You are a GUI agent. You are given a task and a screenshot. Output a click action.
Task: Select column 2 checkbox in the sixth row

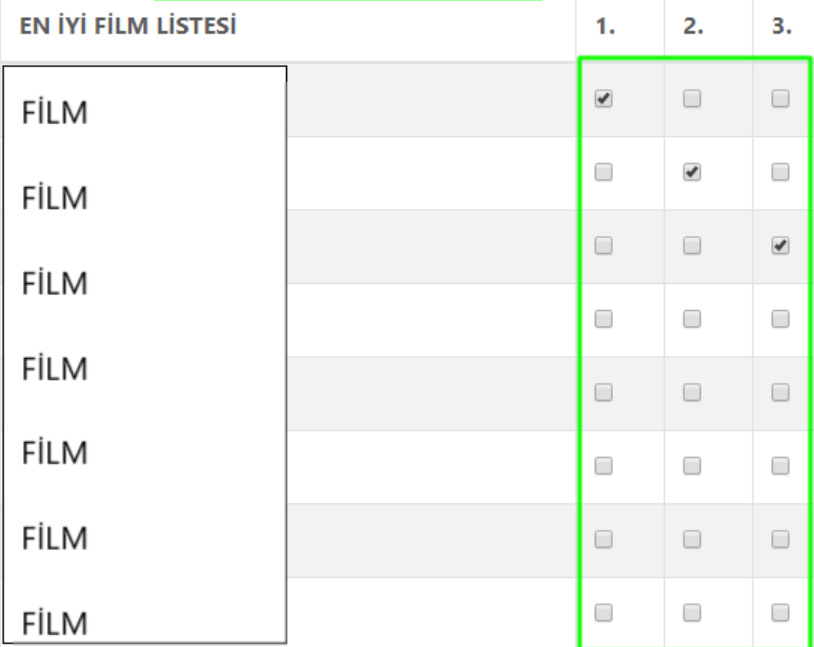(691, 466)
